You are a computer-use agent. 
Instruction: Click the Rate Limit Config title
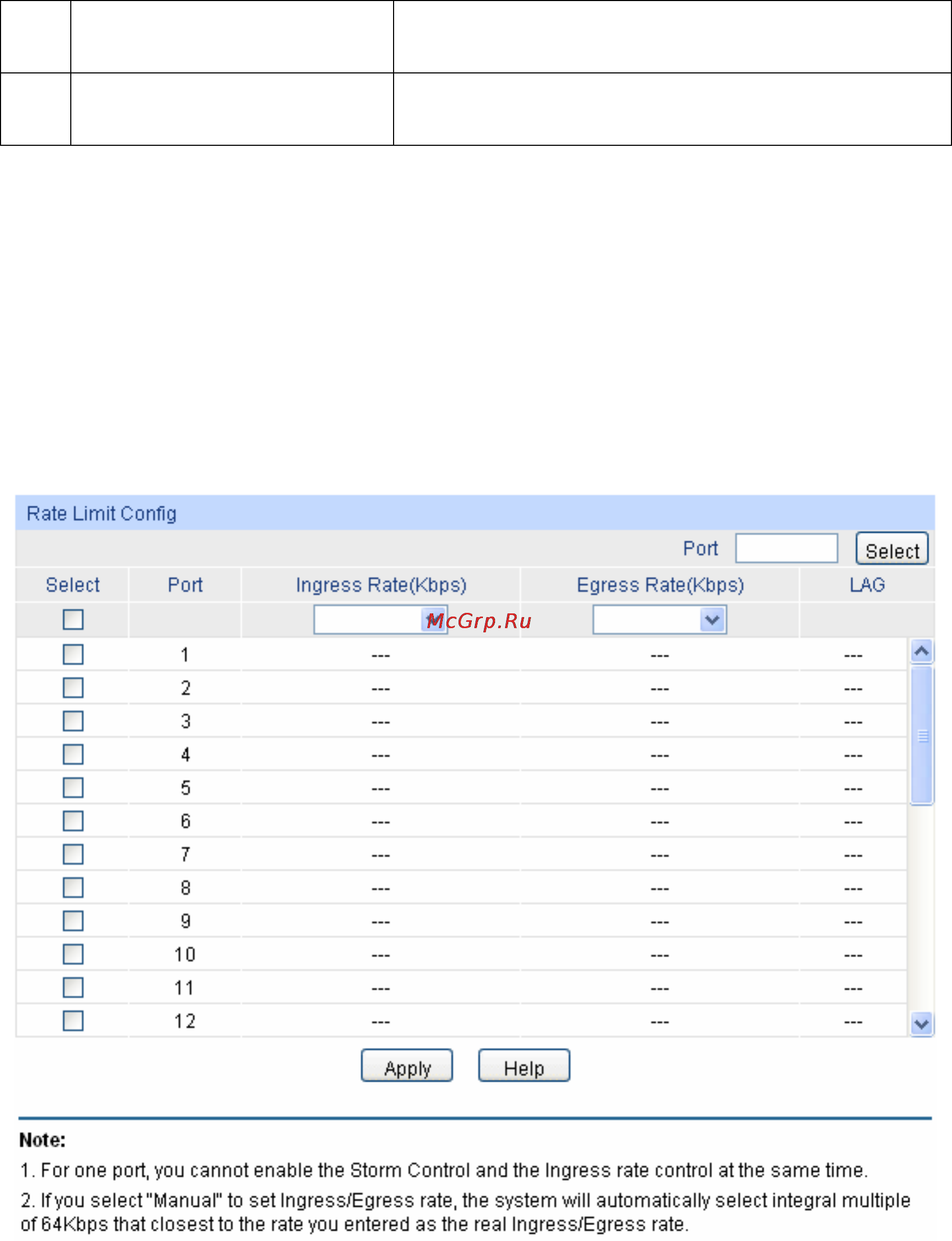tap(101, 514)
